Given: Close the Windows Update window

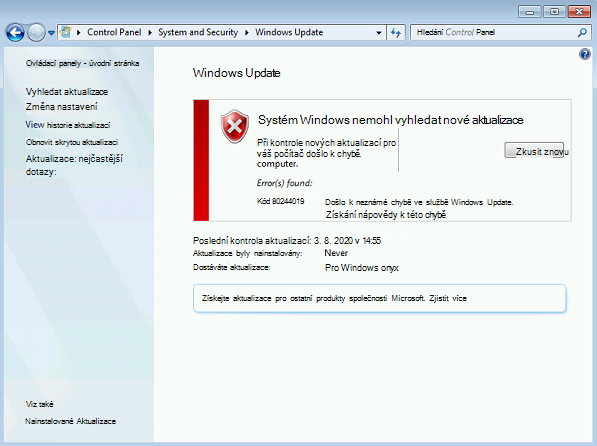Looking at the screenshot, I should tap(579, 12).
